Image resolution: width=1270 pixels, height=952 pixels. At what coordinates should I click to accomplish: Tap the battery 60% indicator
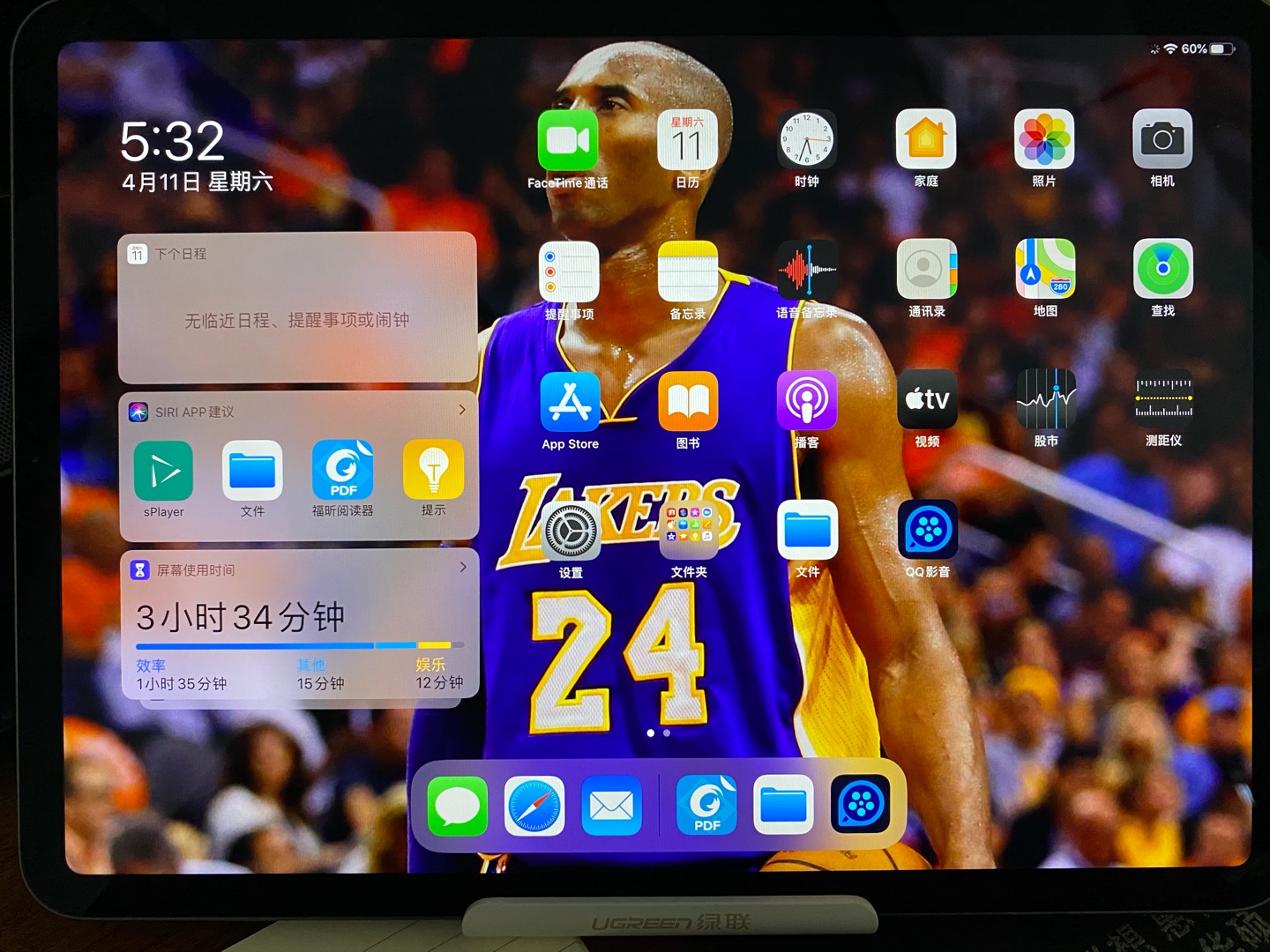click(1207, 48)
